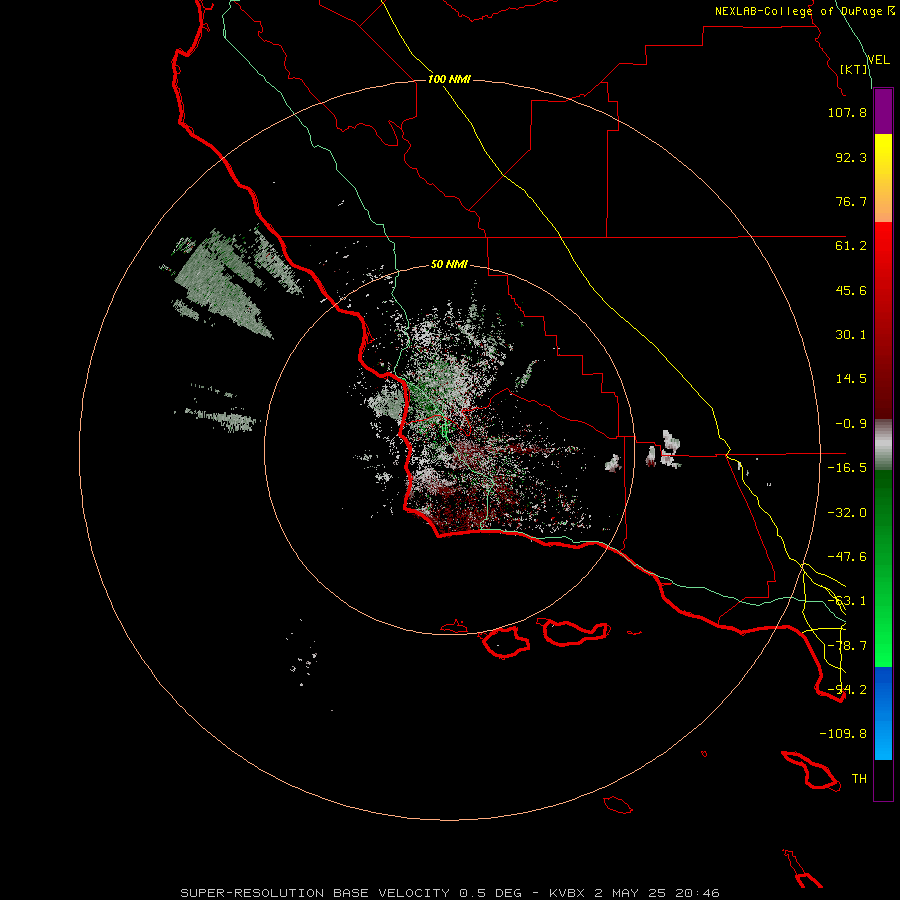The width and height of the screenshot is (900, 900).
Task: Click the 100 NMI range ring label
Action: click(449, 79)
